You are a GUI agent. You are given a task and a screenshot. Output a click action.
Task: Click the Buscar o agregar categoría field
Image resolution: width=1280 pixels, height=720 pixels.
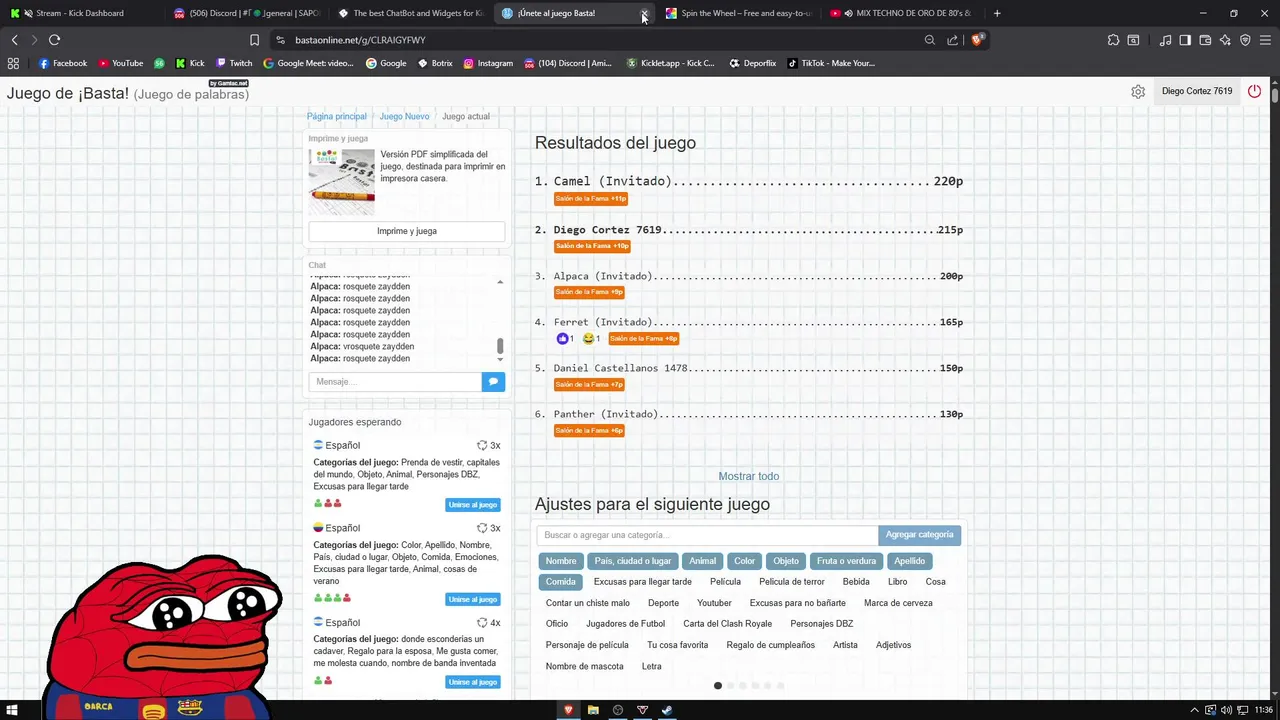coord(708,535)
